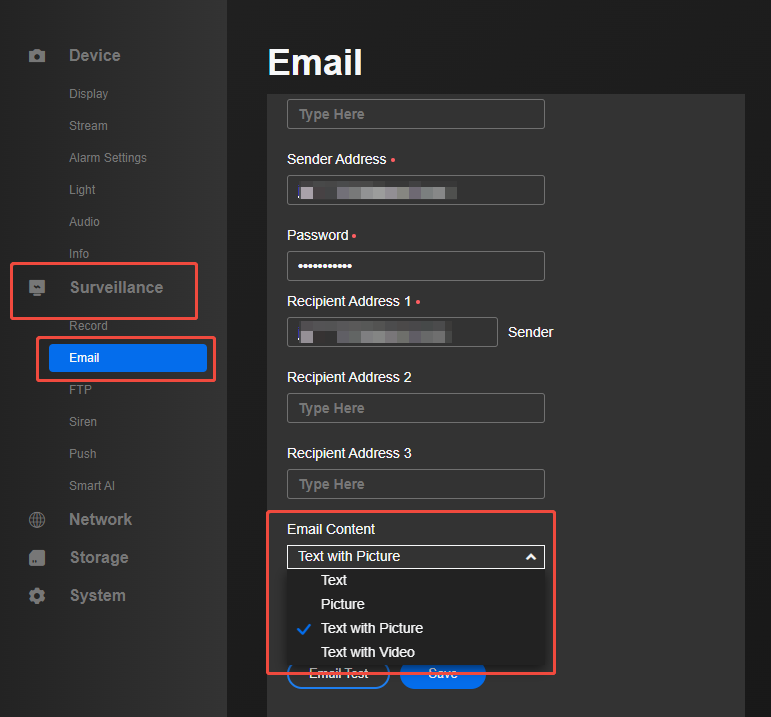Expand the Surveillance section
Image resolution: width=771 pixels, height=717 pixels.
pyautogui.click(x=117, y=288)
